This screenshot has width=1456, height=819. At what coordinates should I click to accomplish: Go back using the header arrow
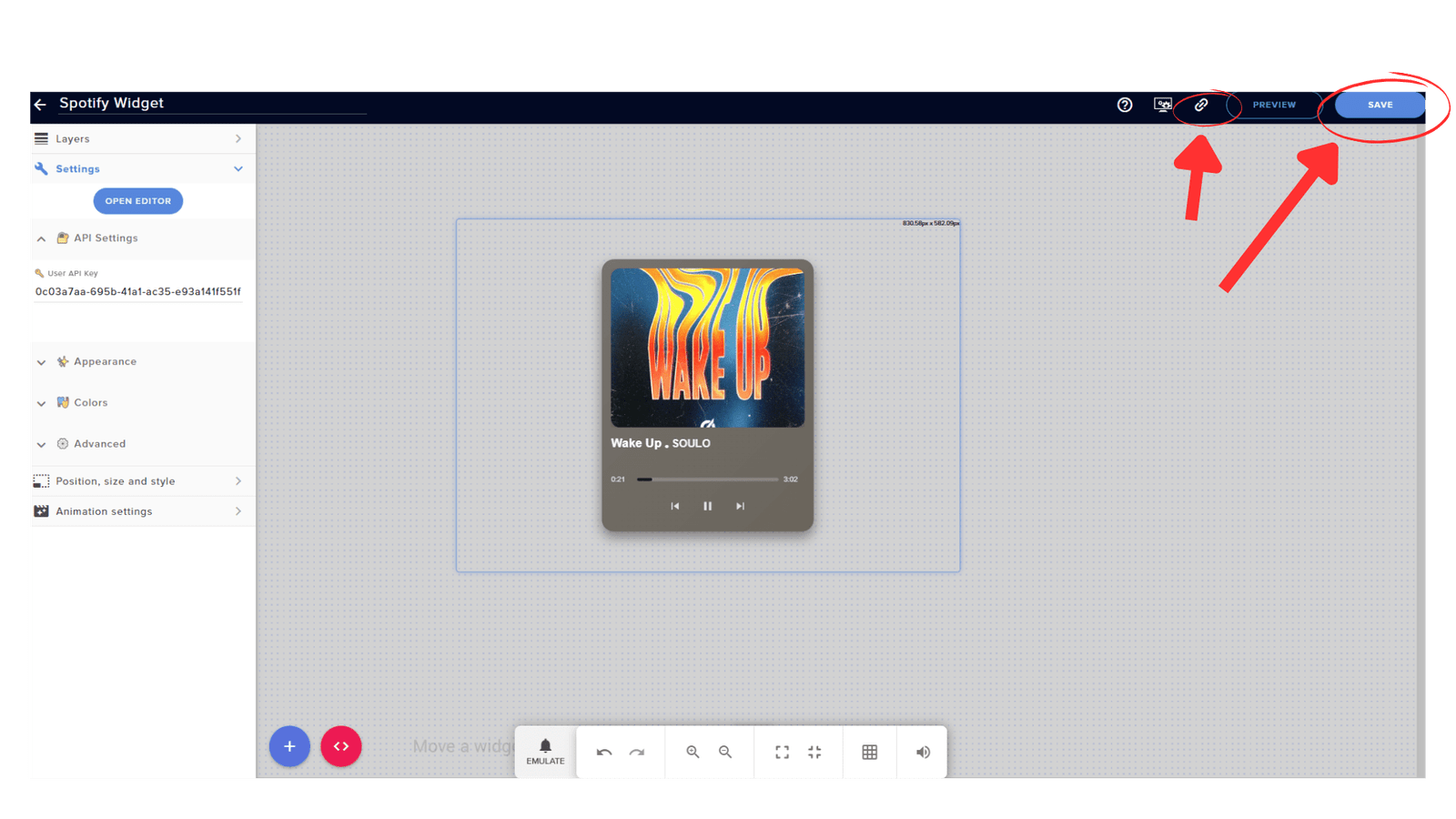coord(40,105)
